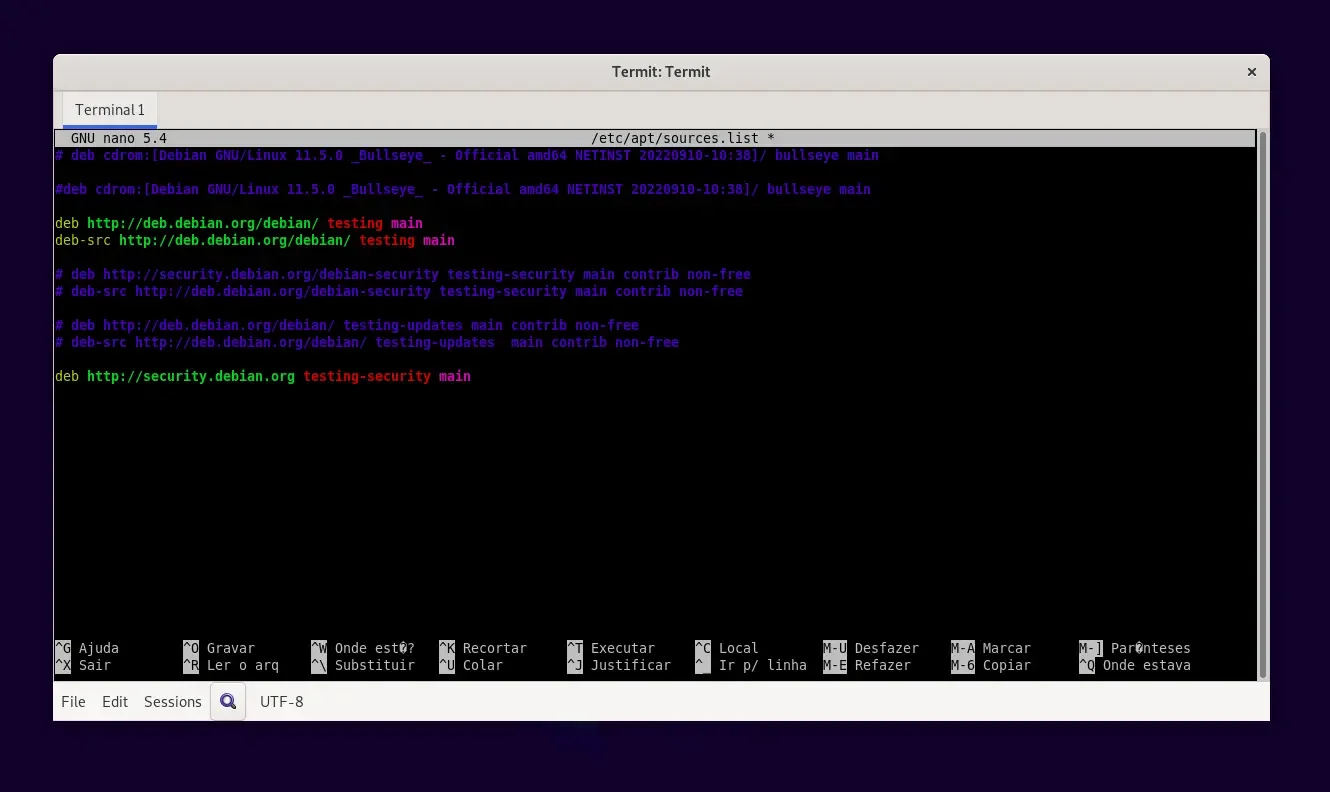This screenshot has height=792, width=1330.
Task: Close the Termit window
Action: 1251,72
